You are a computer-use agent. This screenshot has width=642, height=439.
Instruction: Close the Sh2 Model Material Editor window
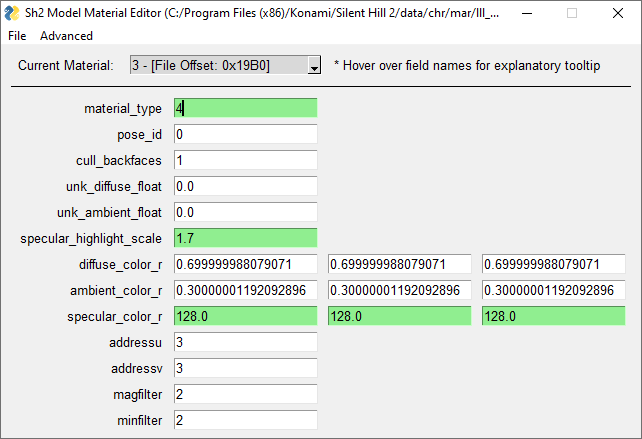[618, 14]
